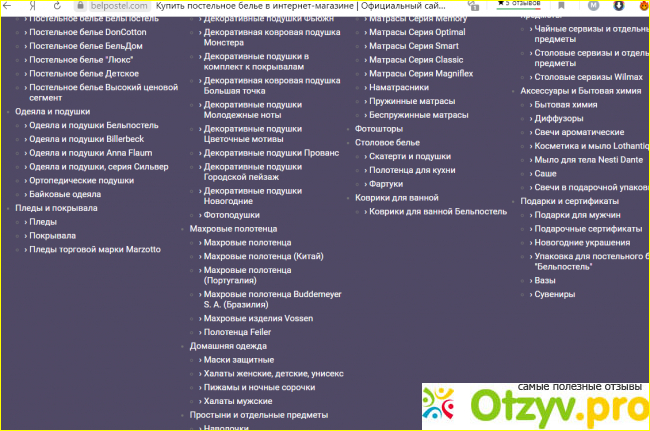Viewport: 650px width, 431px height.
Task: Open "Маски защитные" link
Action: 236,359
